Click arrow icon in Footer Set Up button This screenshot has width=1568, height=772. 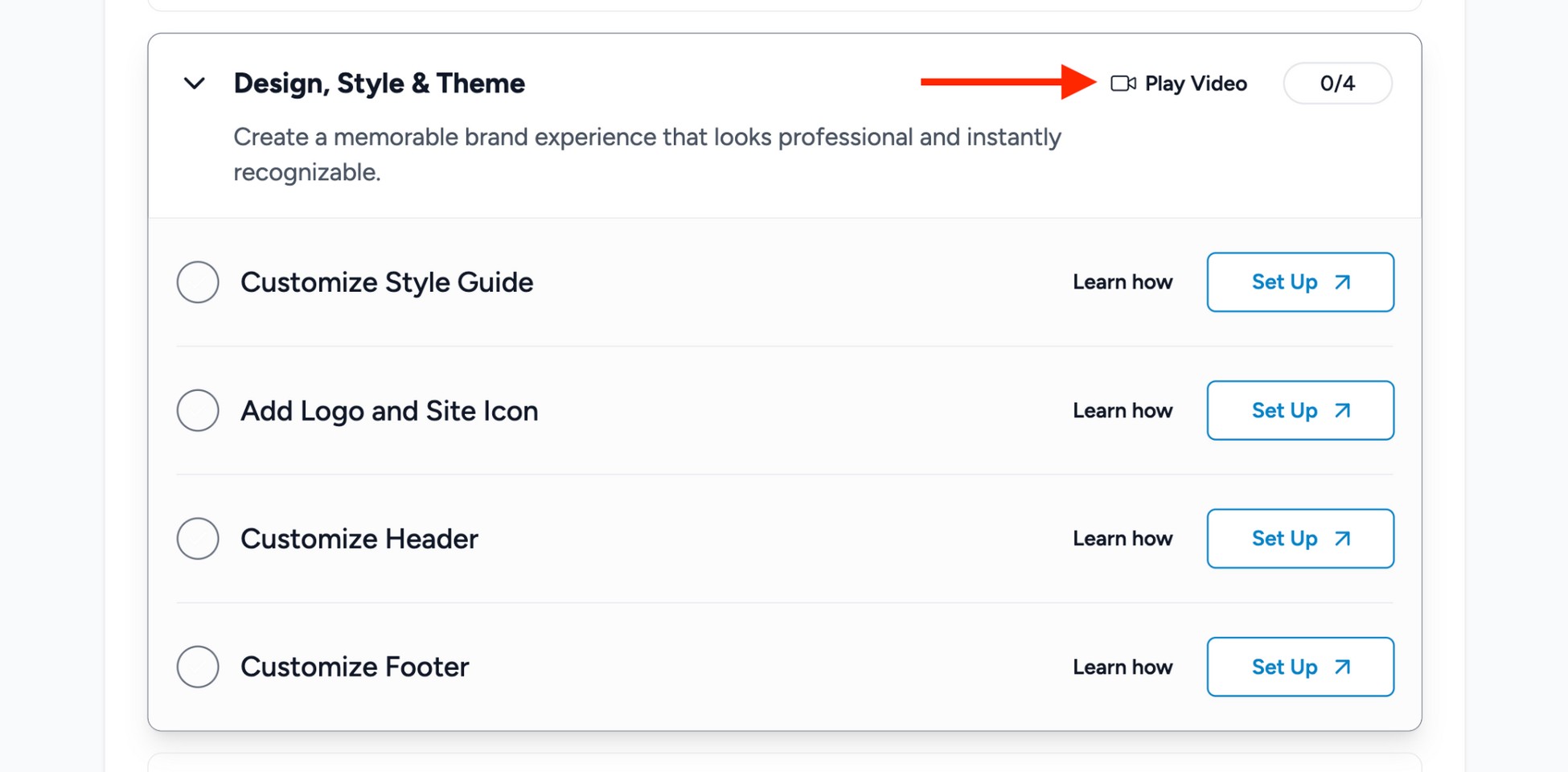click(x=1342, y=667)
